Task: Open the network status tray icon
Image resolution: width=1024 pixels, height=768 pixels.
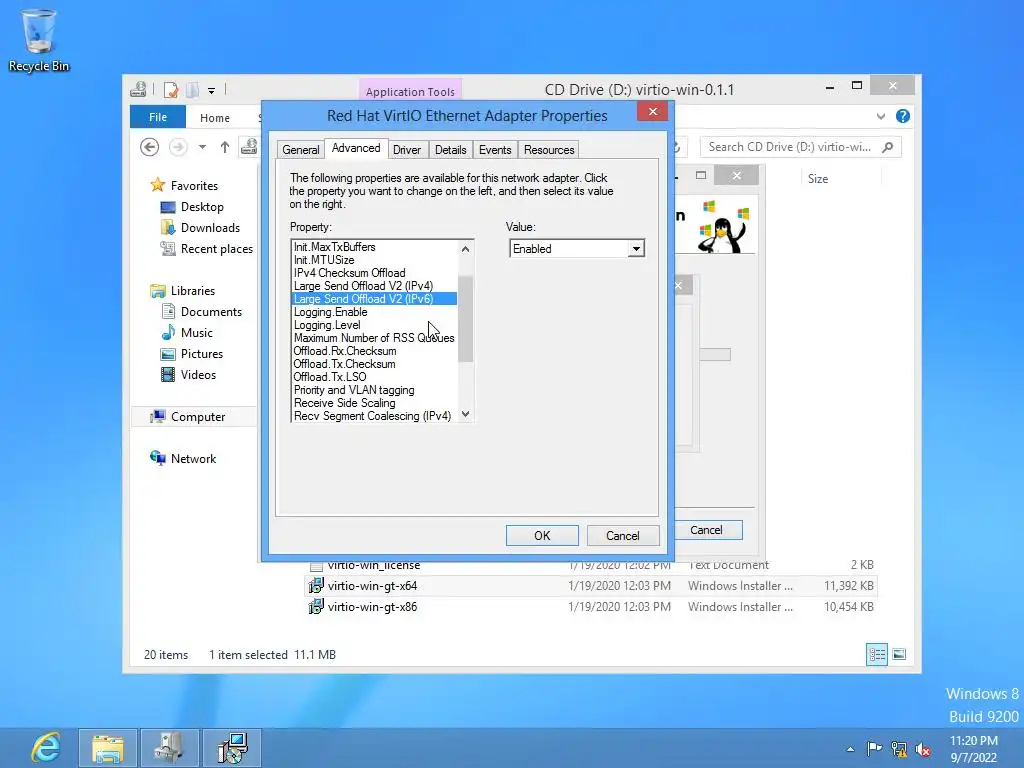Action: (899, 749)
